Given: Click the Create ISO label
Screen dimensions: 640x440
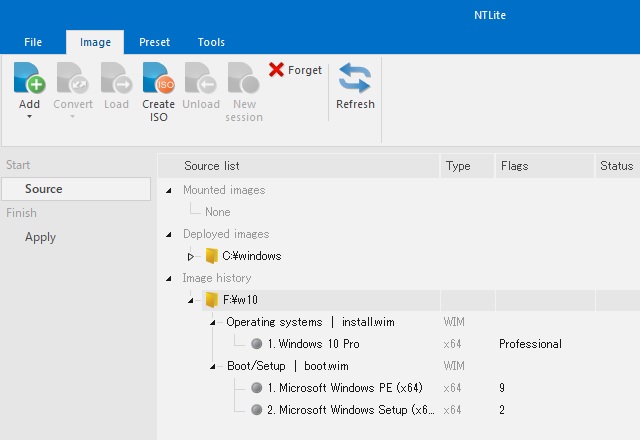Looking at the screenshot, I should point(158,111).
